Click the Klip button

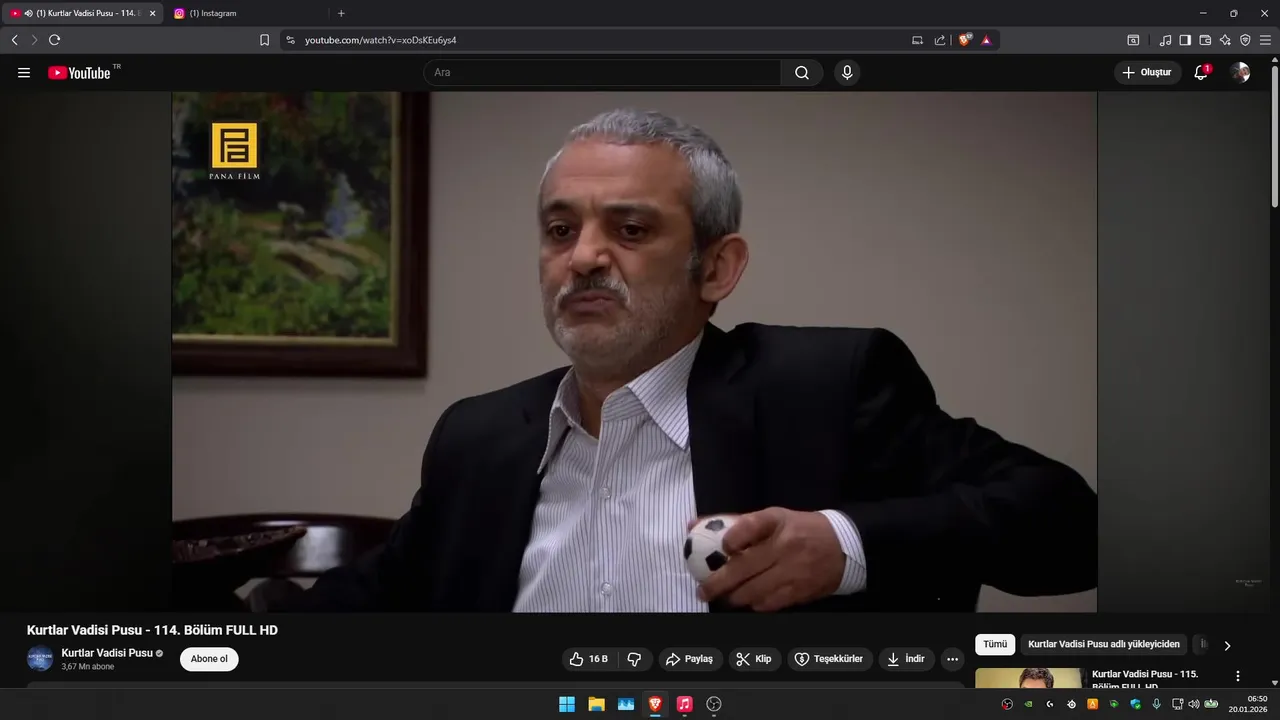point(754,659)
